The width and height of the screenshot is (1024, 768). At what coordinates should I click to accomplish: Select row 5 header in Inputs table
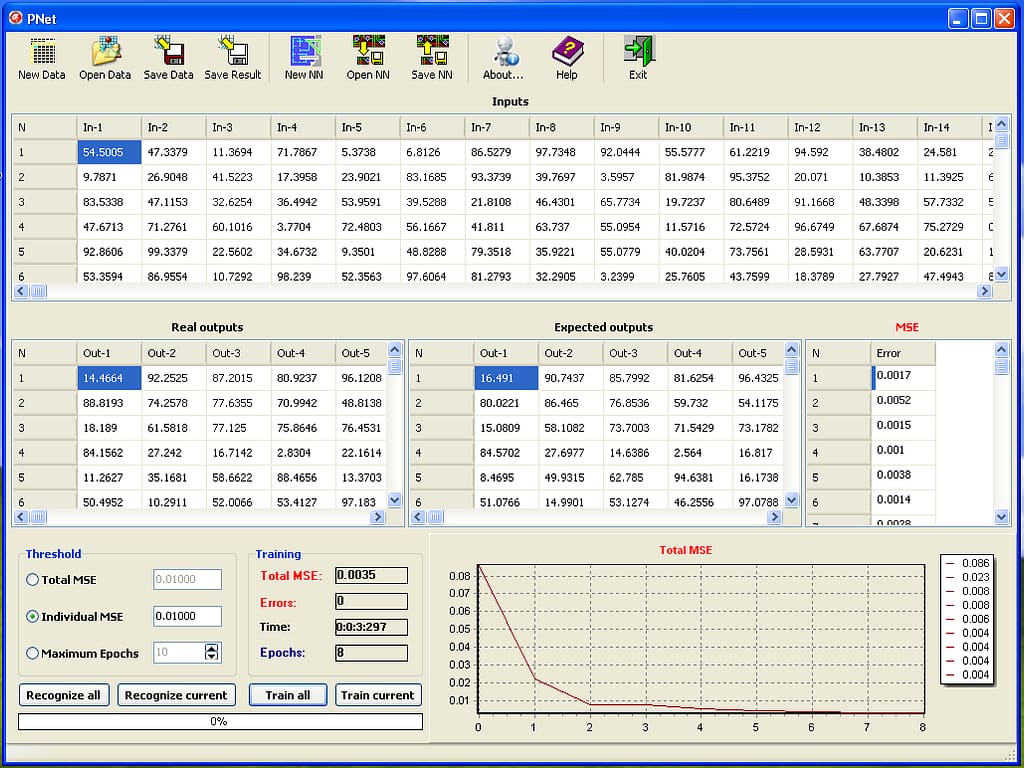(44, 251)
